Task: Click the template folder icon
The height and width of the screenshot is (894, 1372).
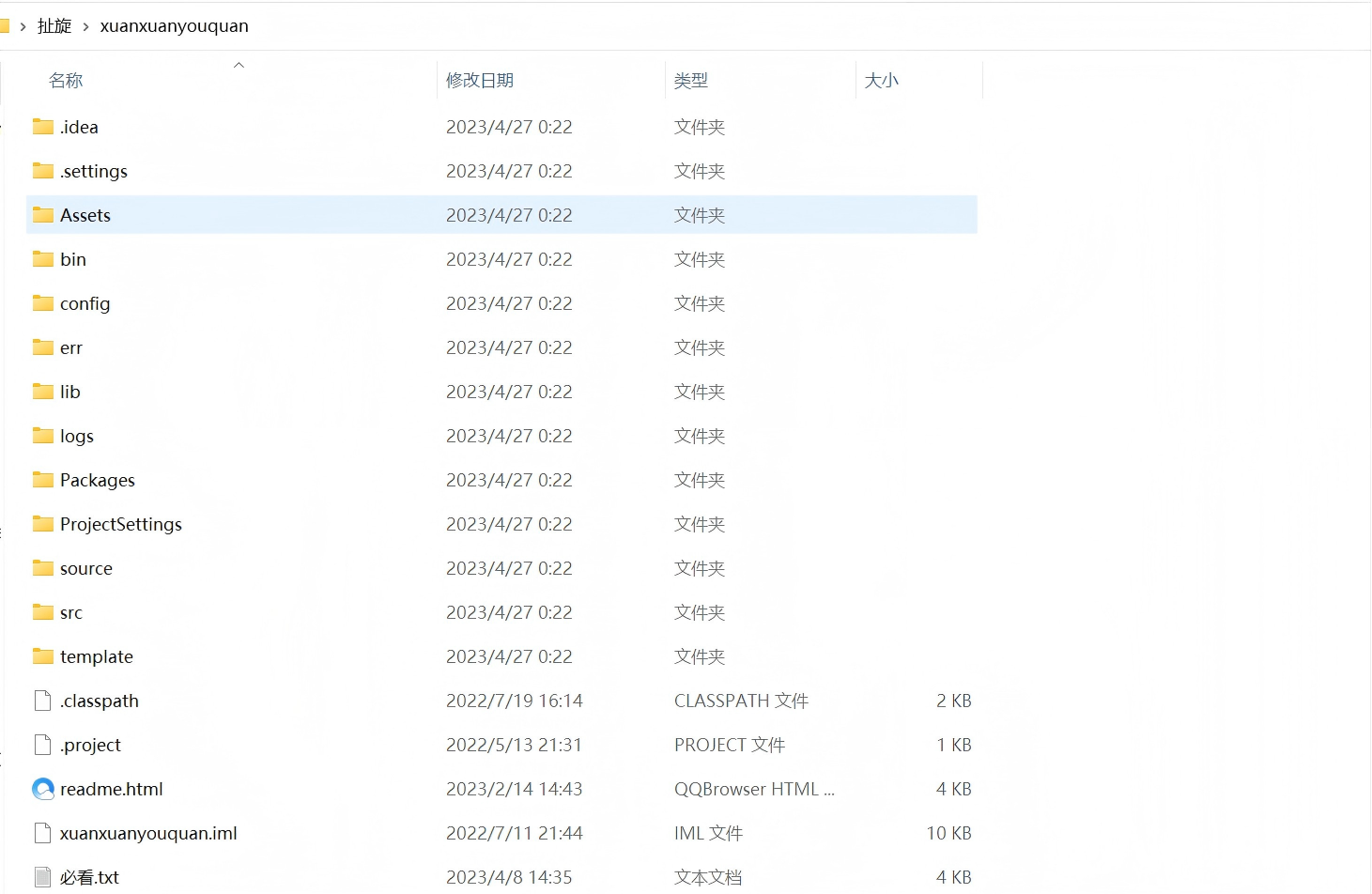Action: (x=43, y=656)
